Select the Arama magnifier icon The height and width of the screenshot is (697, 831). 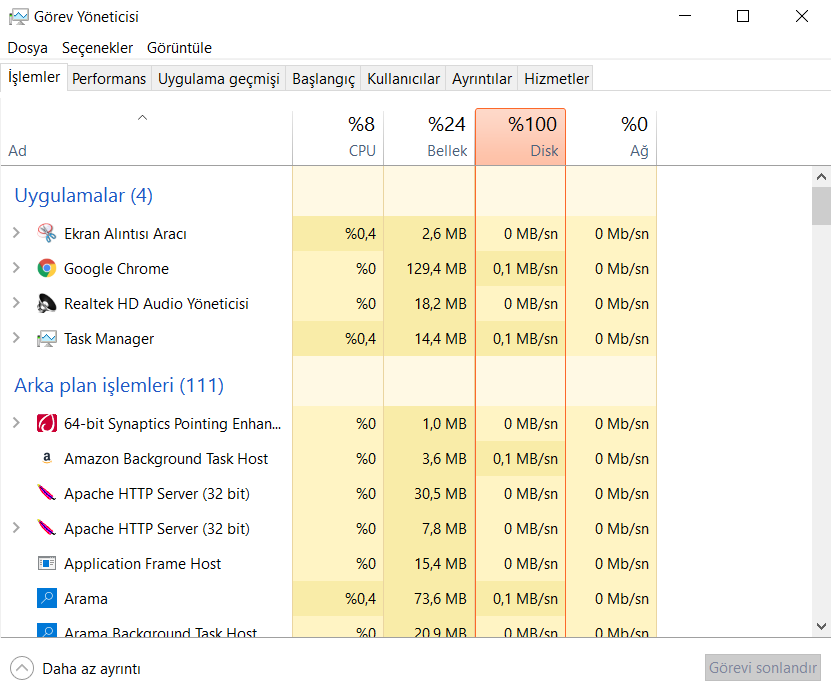(46, 598)
